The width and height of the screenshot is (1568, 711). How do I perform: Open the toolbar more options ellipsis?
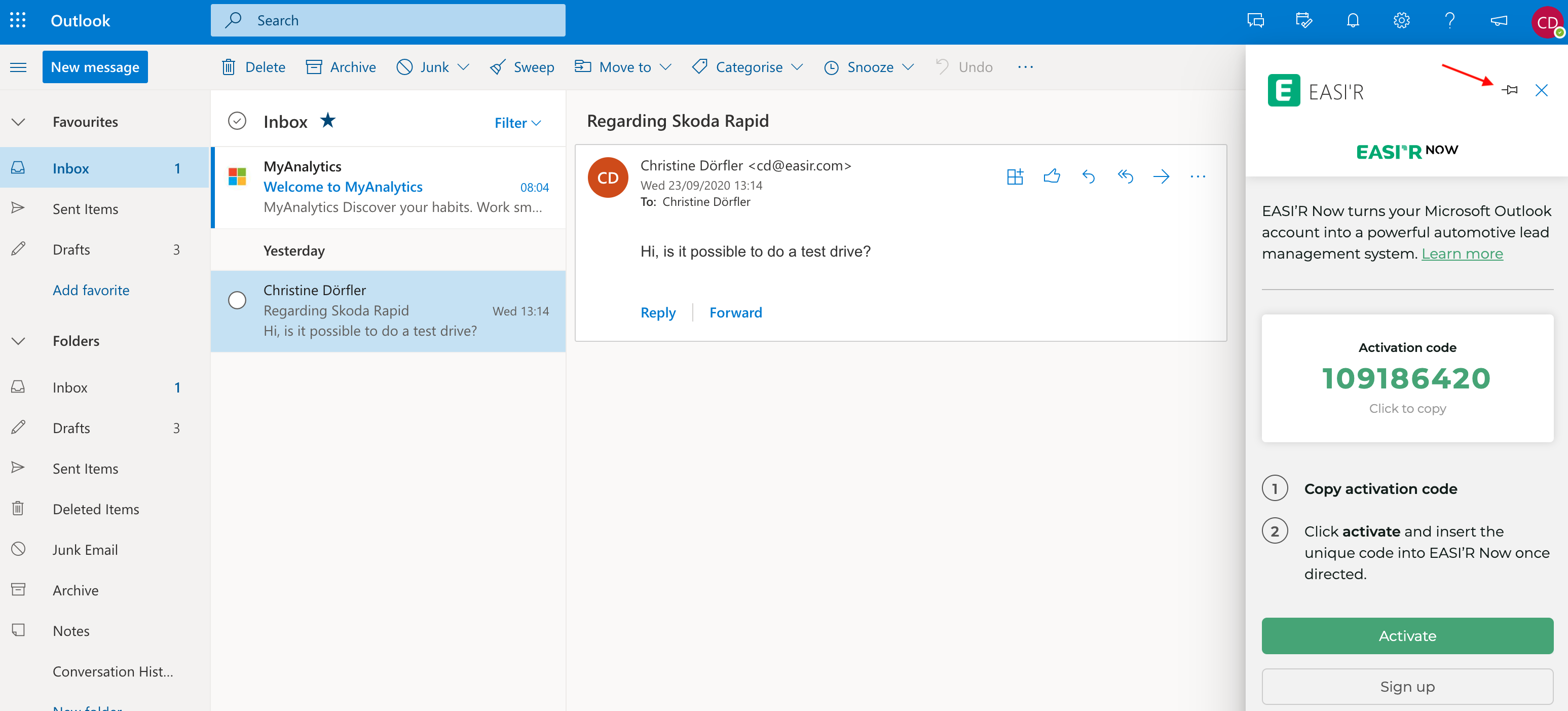click(x=1025, y=67)
